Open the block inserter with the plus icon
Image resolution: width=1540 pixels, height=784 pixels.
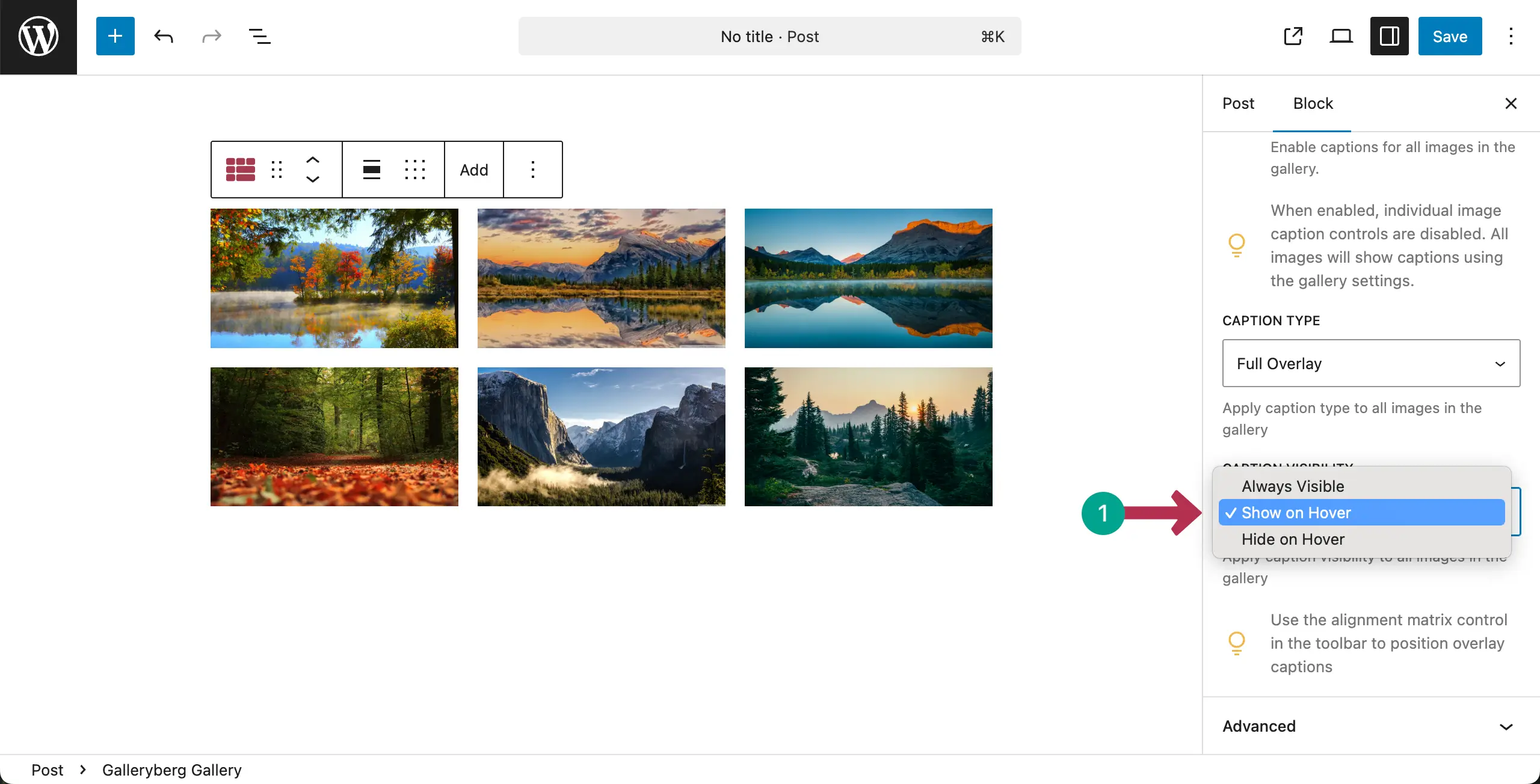tap(115, 36)
